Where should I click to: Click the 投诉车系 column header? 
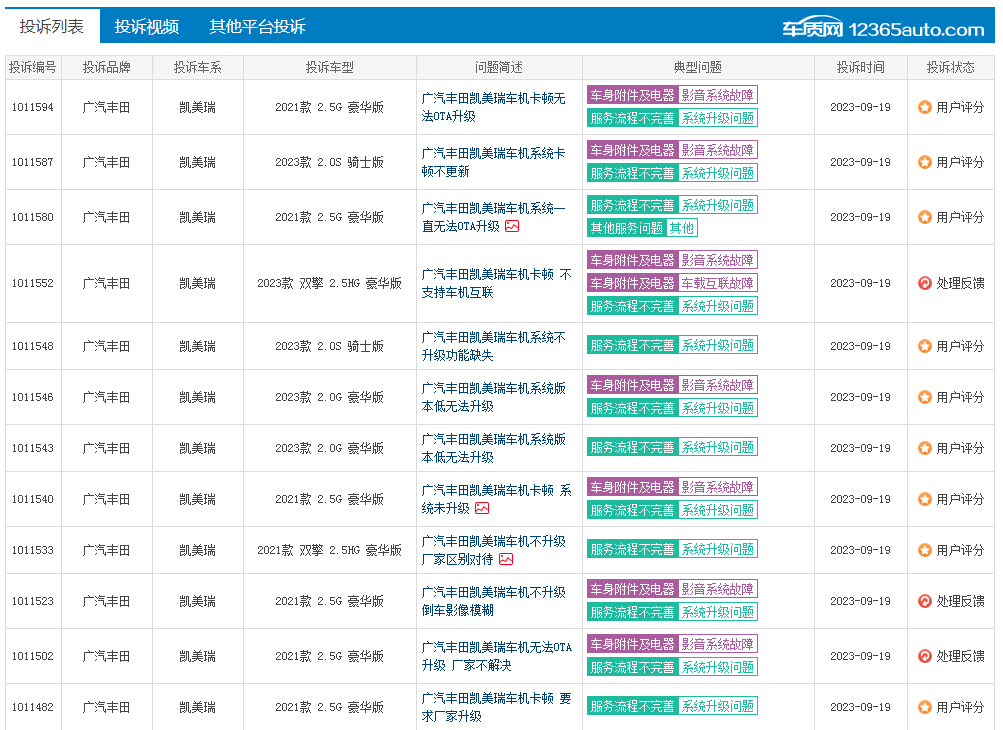coord(198,67)
